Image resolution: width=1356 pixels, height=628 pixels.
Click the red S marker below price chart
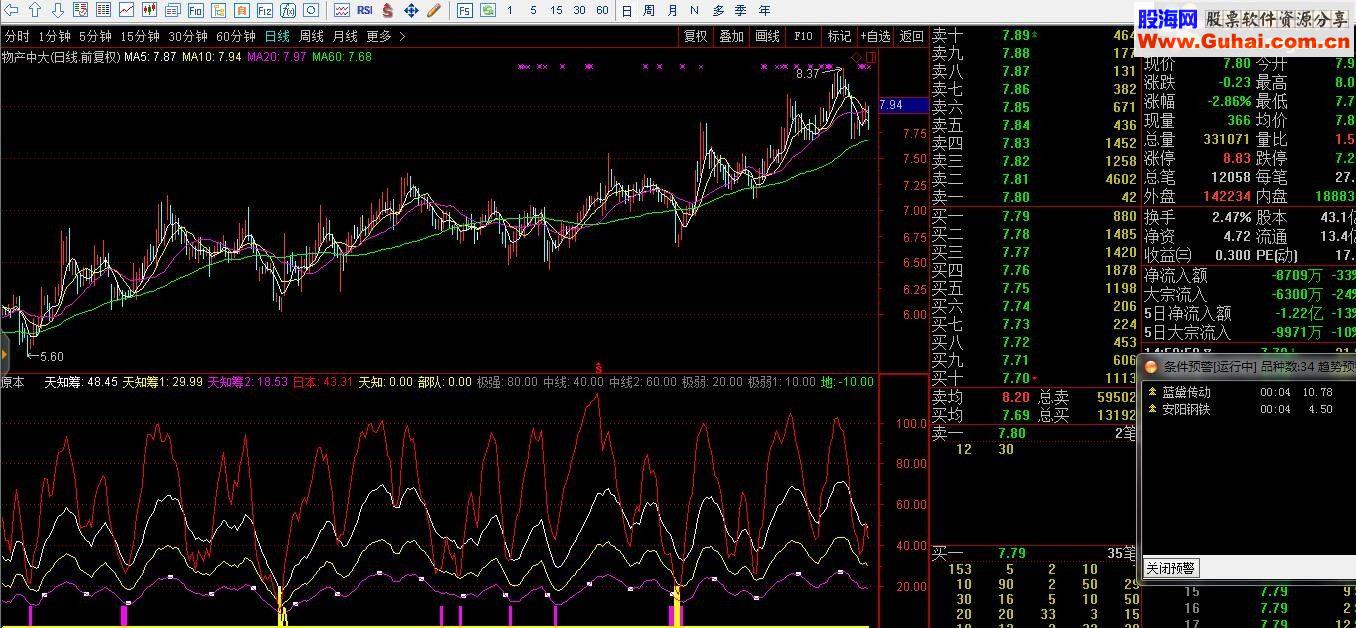coord(598,367)
